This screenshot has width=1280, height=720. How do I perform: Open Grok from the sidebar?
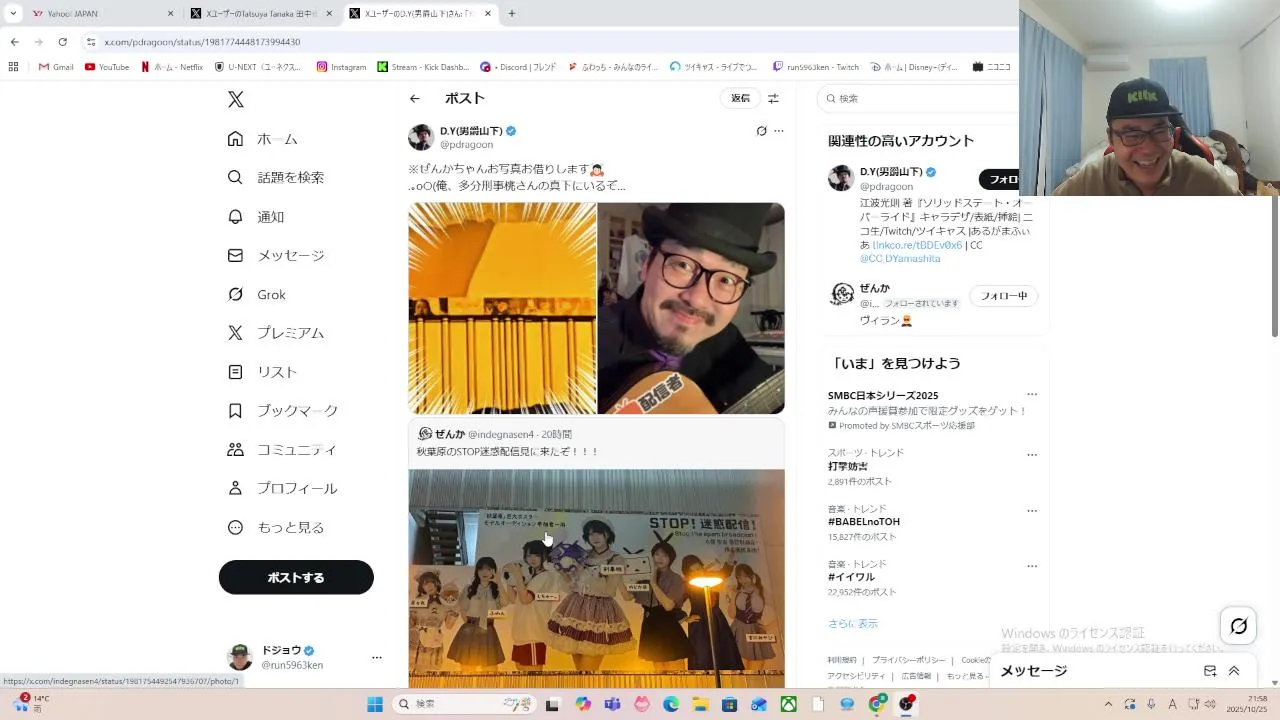pyautogui.click(x=257, y=294)
